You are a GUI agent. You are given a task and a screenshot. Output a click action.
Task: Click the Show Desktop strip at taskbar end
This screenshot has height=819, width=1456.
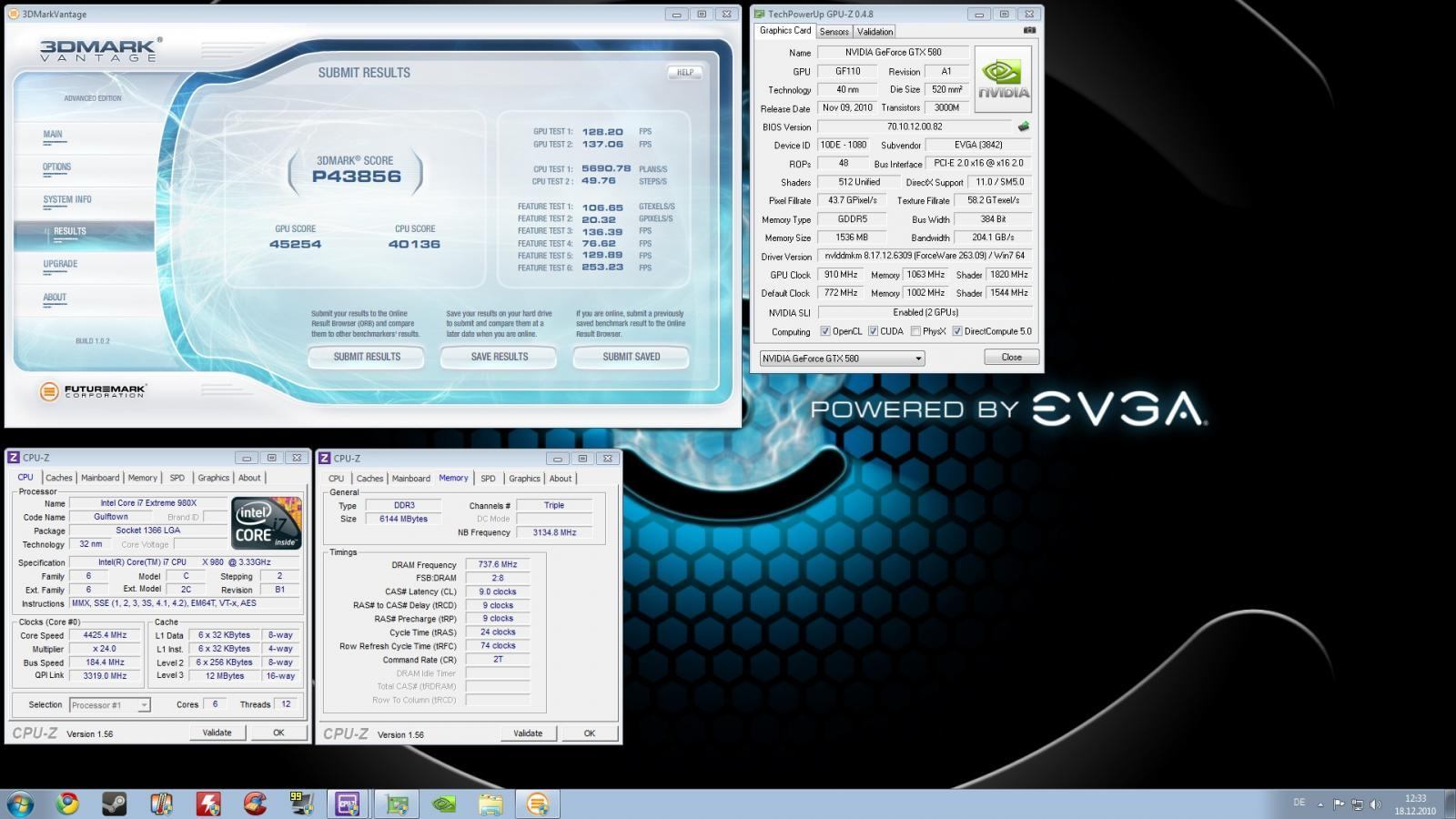[x=1450, y=804]
